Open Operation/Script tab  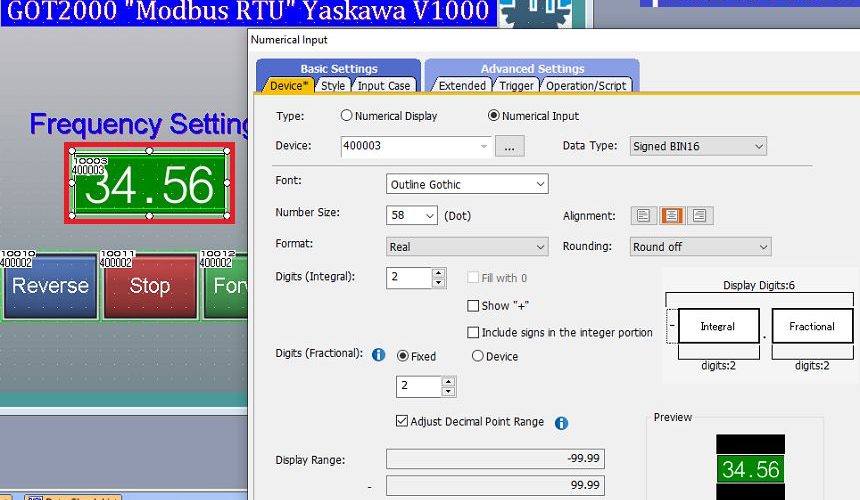(x=586, y=86)
